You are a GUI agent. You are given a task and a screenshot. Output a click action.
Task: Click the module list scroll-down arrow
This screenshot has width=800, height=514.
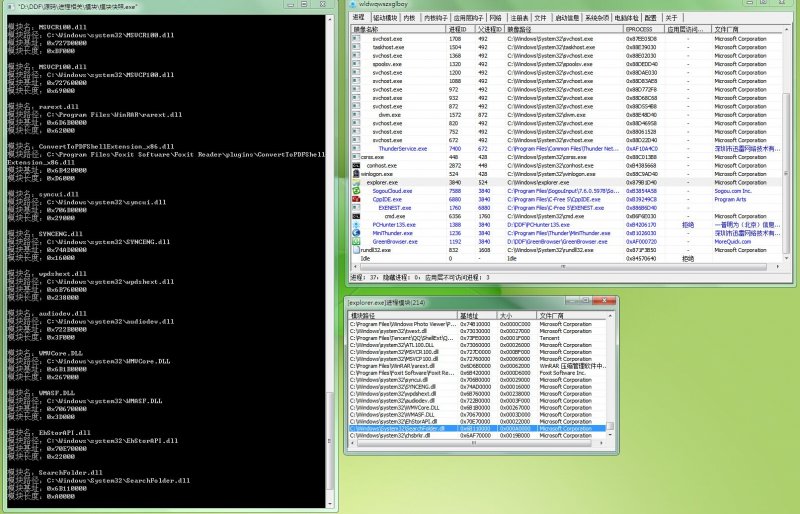(610, 435)
